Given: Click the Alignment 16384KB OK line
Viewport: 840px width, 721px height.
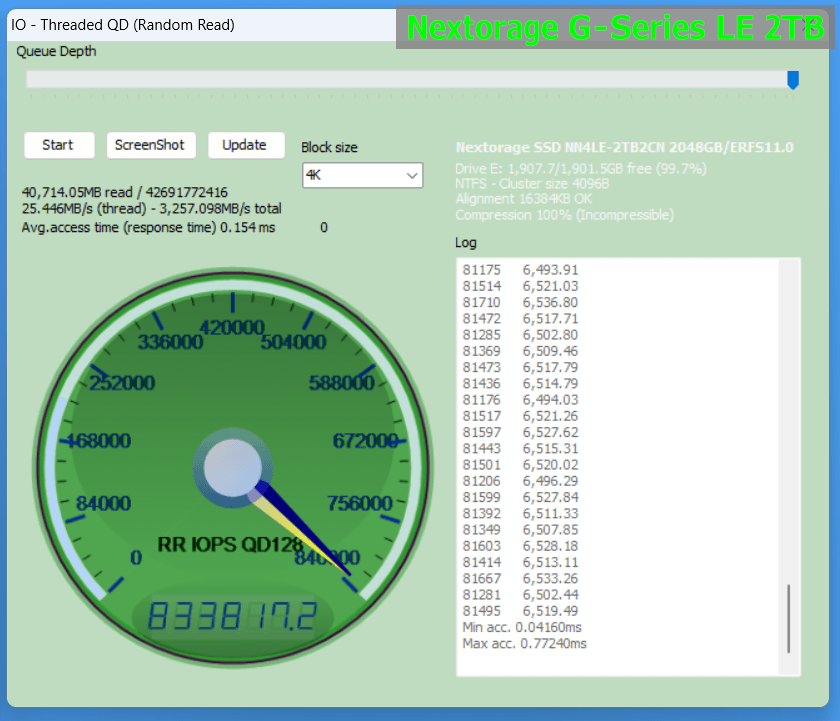Looking at the screenshot, I should pos(523,199).
